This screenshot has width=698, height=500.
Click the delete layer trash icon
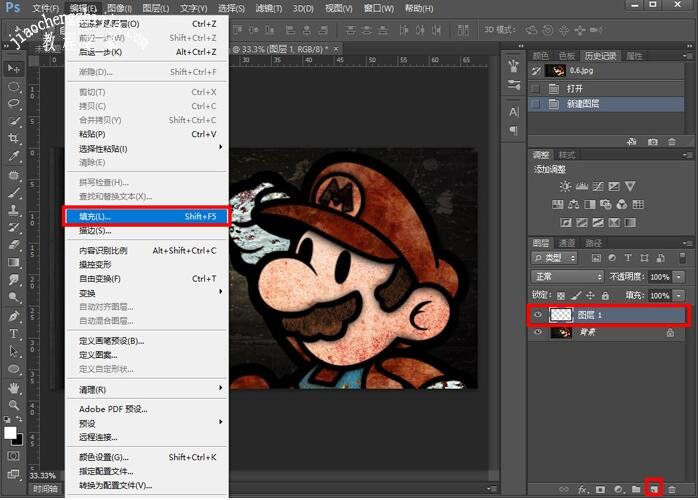(672, 489)
